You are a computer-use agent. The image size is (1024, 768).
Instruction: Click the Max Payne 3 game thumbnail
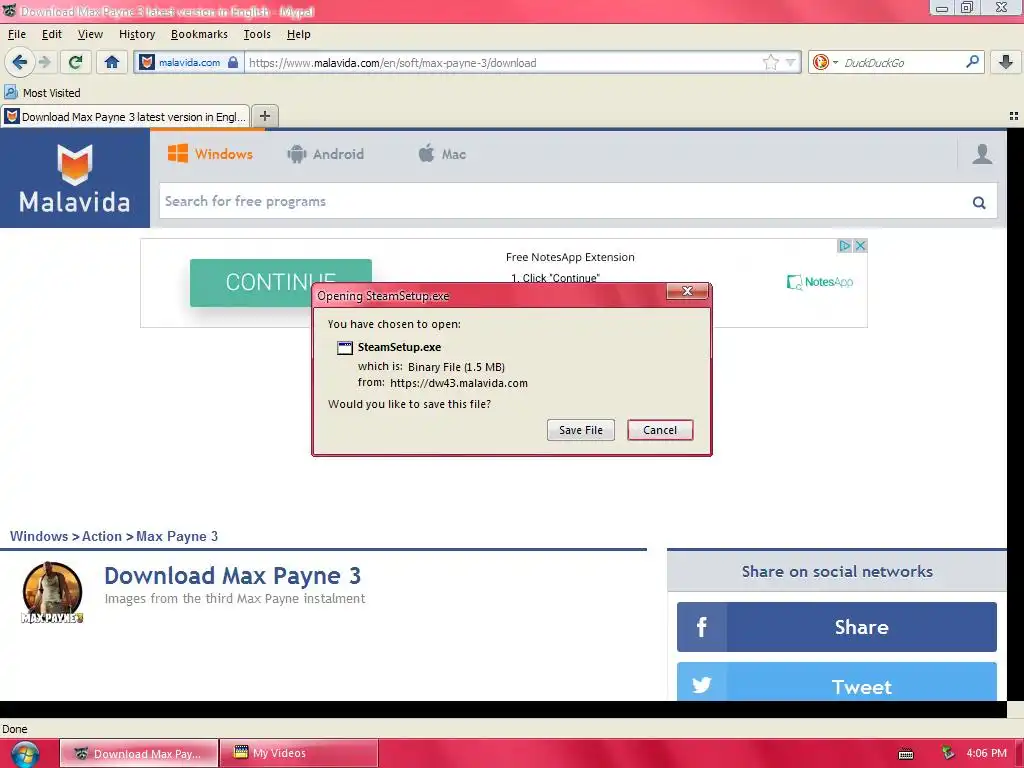tap(52, 592)
